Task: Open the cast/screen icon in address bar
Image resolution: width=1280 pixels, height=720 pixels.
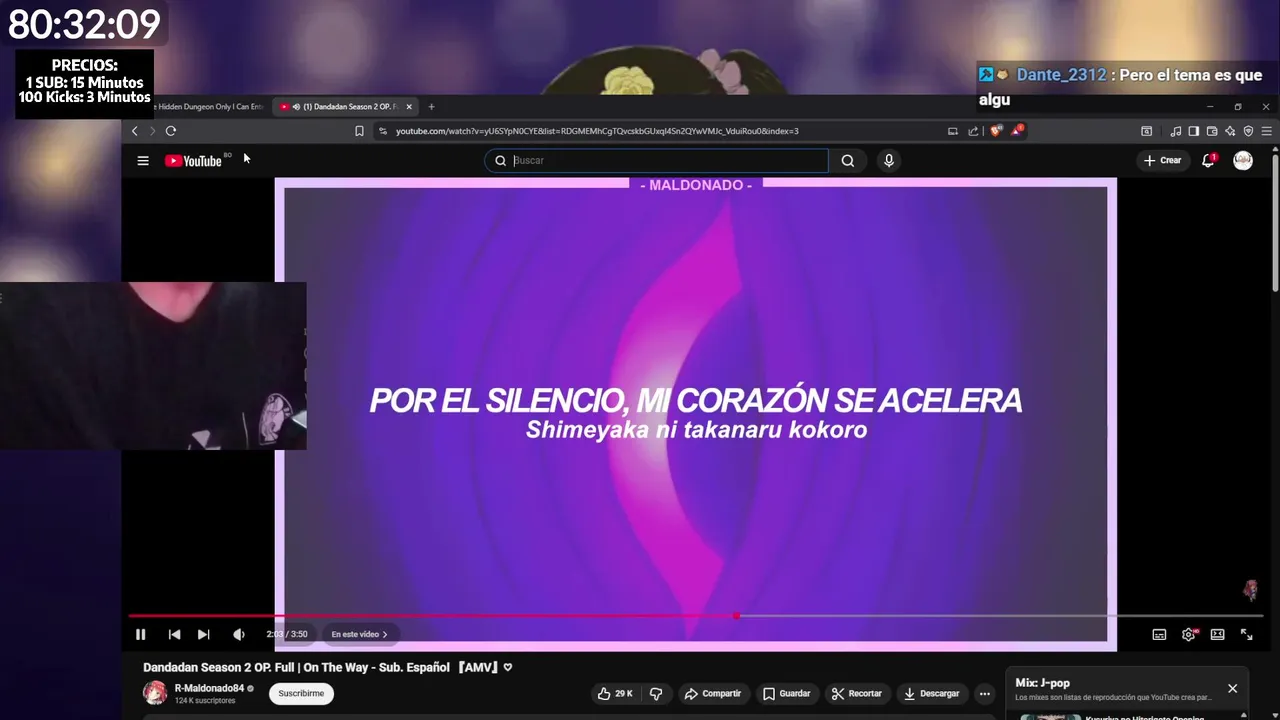Action: [953, 131]
